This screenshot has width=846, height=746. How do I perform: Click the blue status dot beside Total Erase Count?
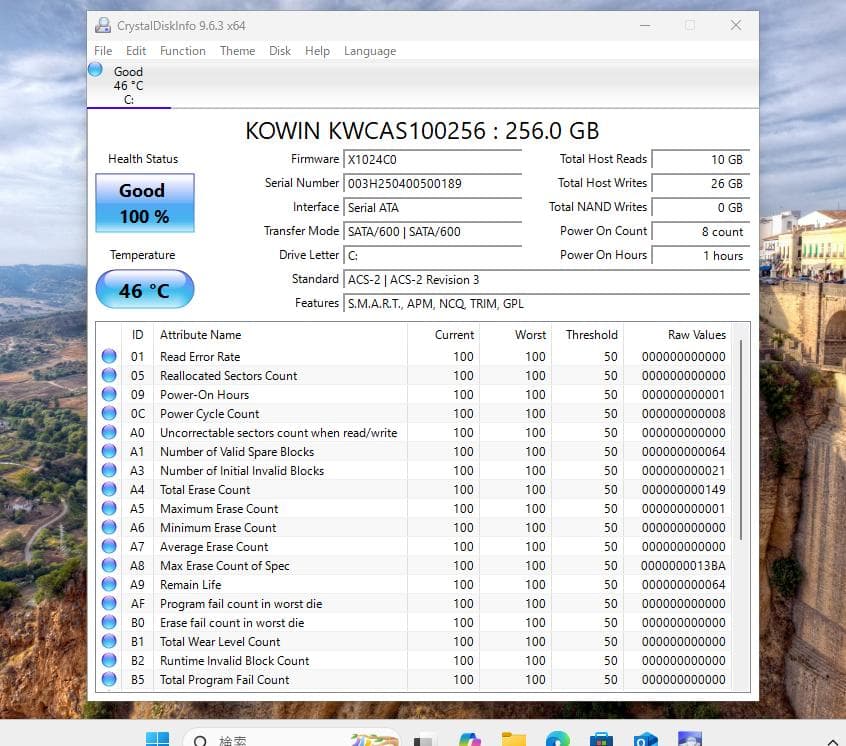click(110, 489)
